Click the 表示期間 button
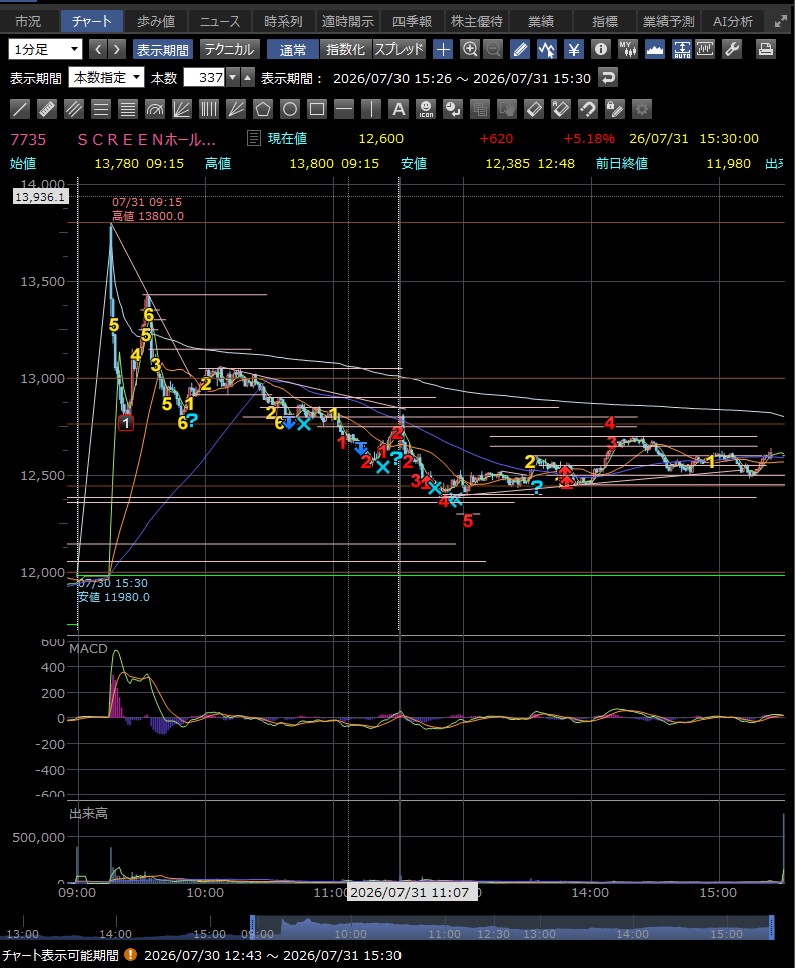This screenshot has height=968, width=796. tap(162, 49)
